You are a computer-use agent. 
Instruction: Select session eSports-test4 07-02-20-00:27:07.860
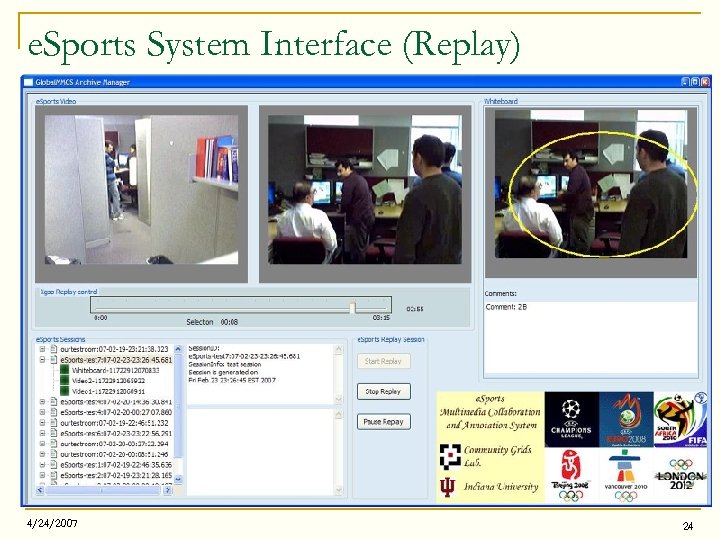pyautogui.click(x=116, y=412)
